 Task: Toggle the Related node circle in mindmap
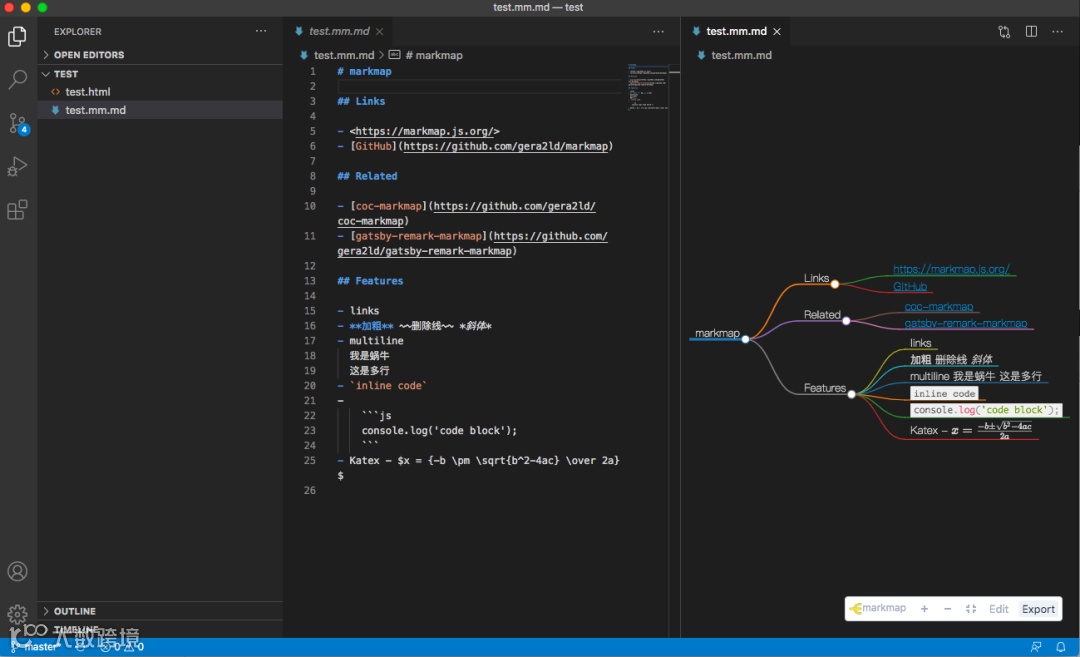click(846, 321)
